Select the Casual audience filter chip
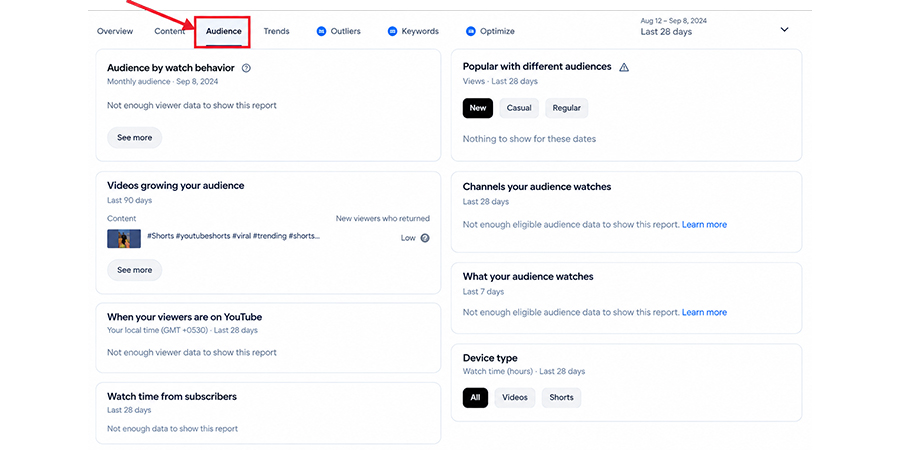Screen dimensions: 900x450 tap(519, 108)
